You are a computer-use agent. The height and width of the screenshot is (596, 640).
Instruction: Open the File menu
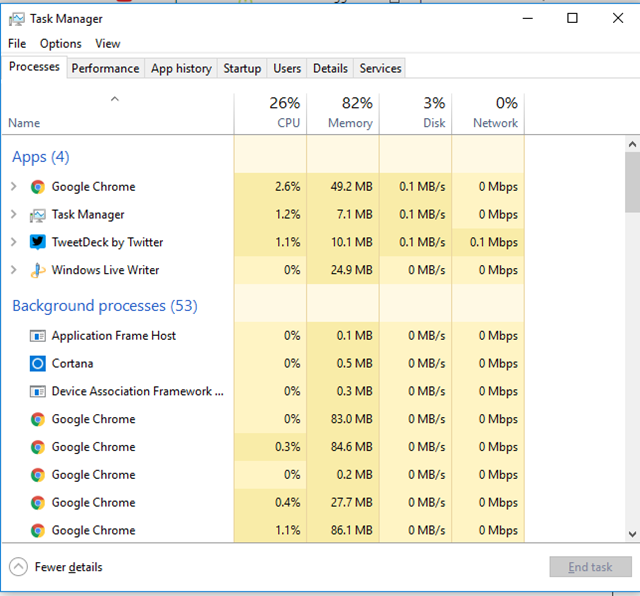point(17,44)
